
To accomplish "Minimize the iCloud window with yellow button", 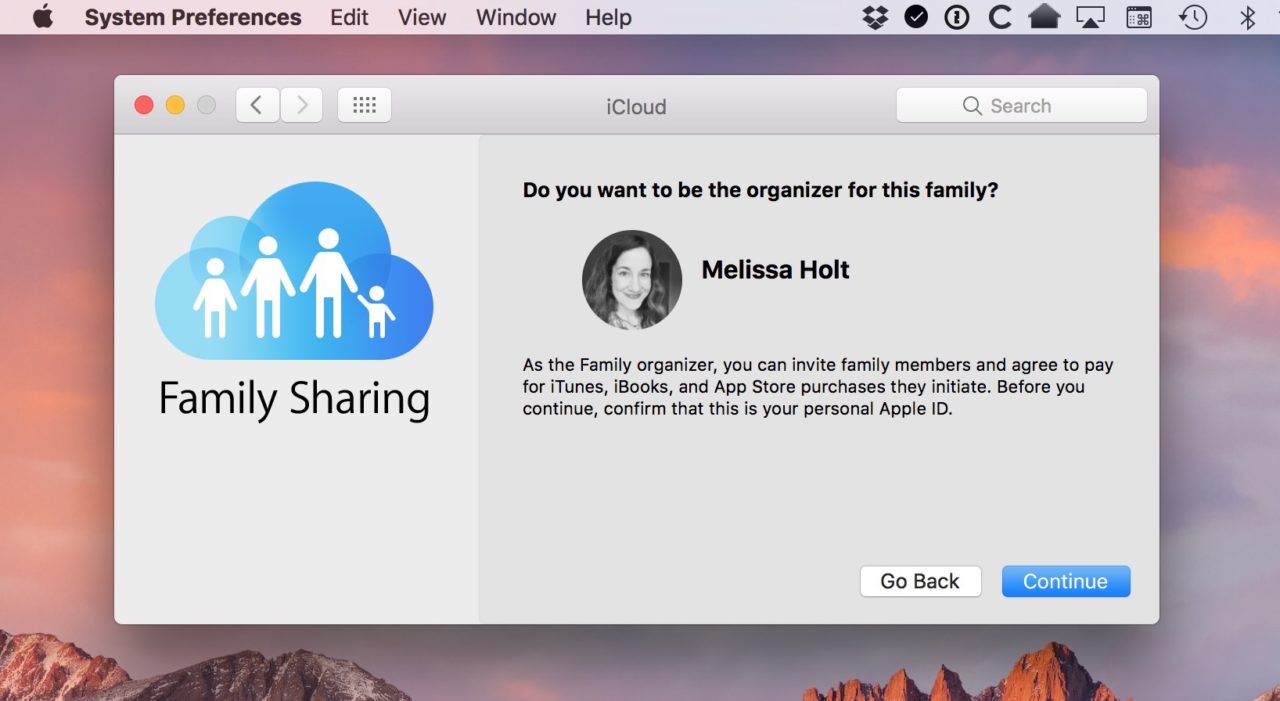I will [x=175, y=105].
